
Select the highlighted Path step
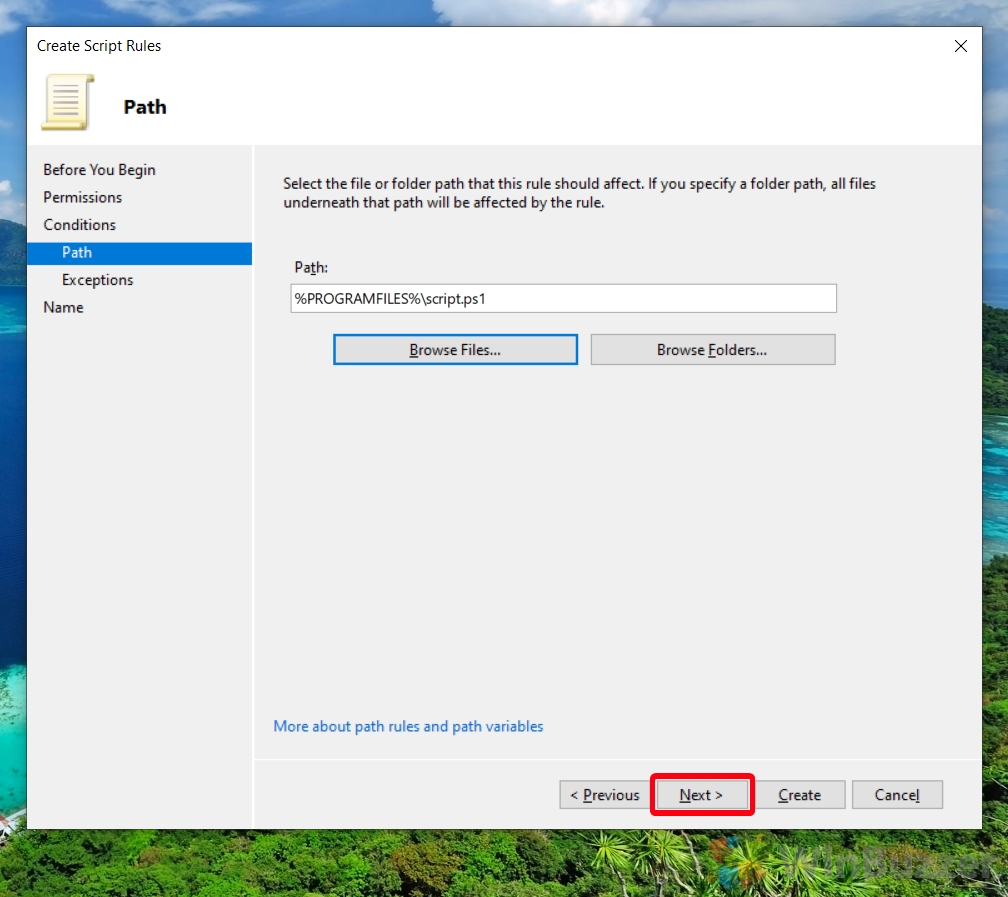point(77,253)
